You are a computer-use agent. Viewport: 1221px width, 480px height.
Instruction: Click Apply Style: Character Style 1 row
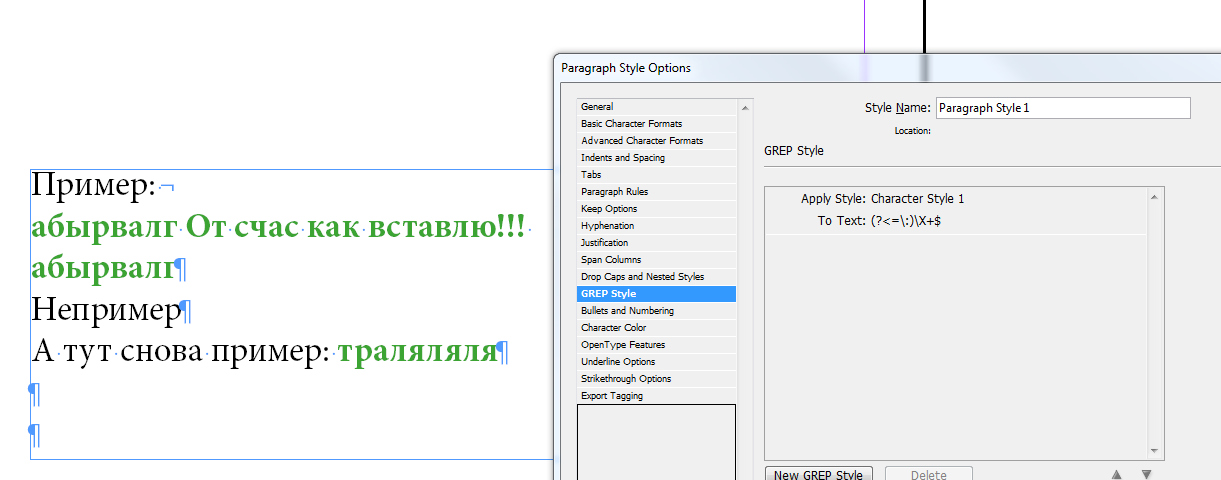955,199
